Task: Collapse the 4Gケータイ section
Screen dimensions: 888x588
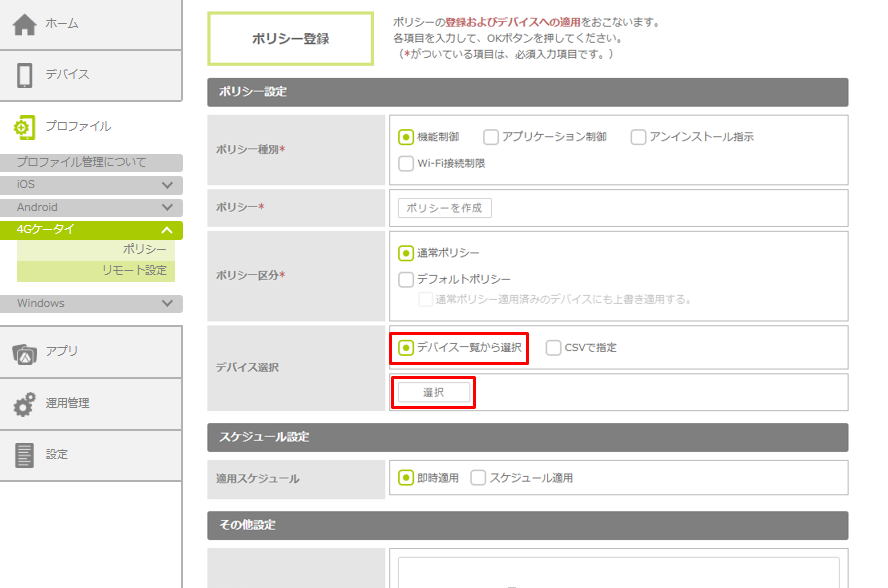Action: 167,230
